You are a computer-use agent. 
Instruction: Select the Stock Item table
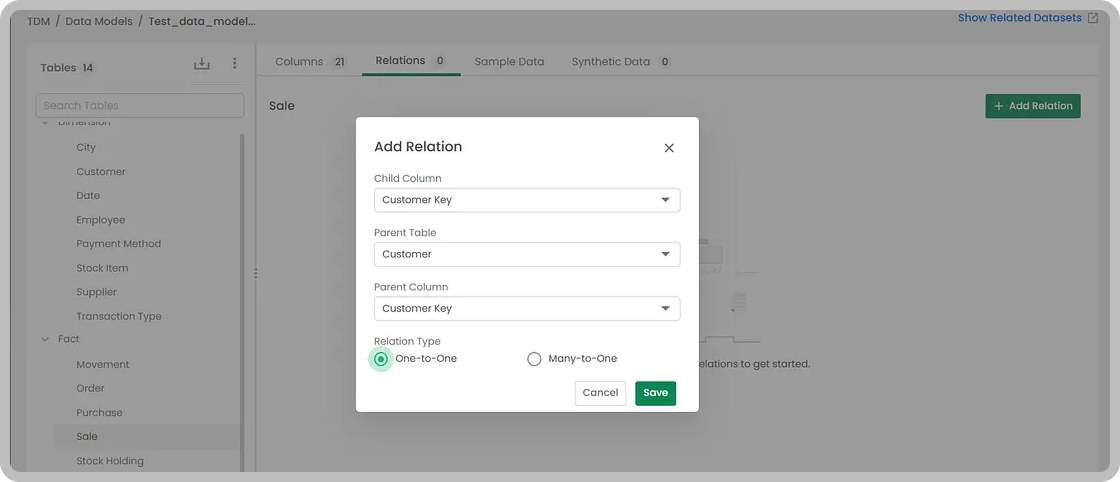click(102, 268)
